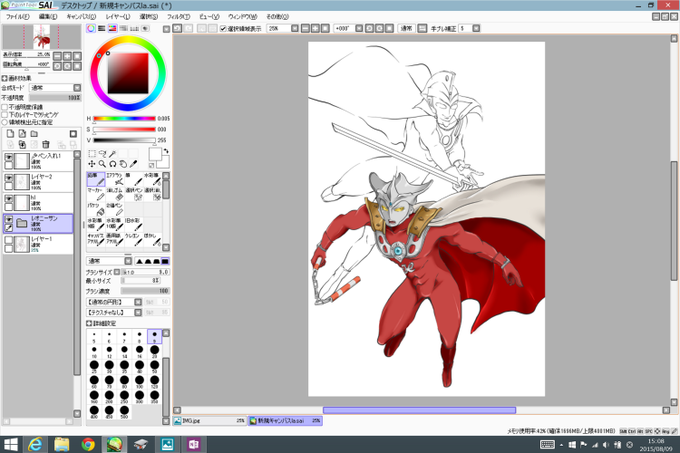Select brush size preset 20
This screenshot has width=680, height=453.
pos(154,351)
